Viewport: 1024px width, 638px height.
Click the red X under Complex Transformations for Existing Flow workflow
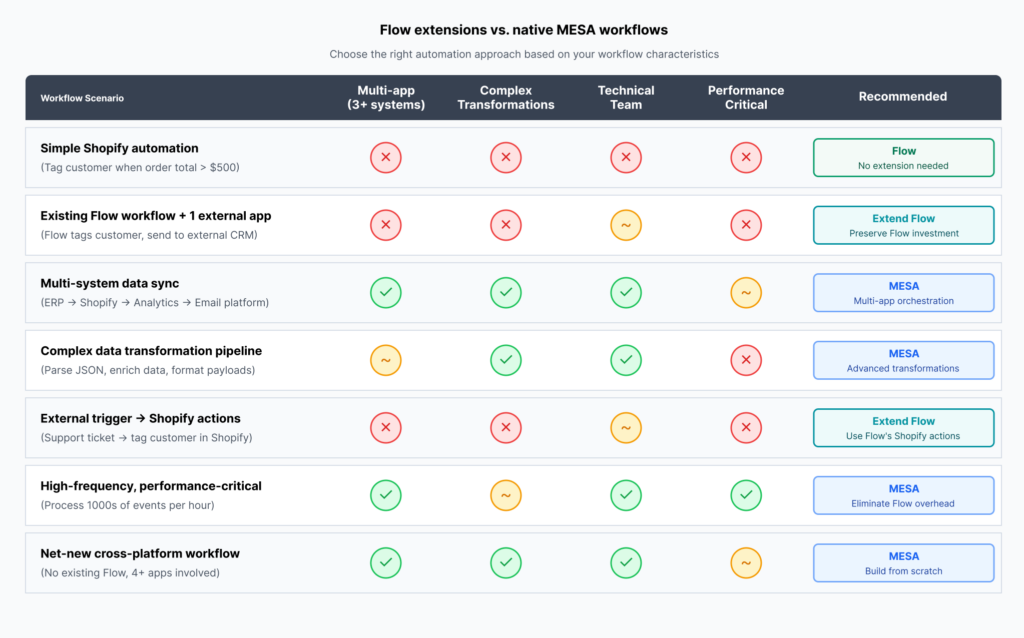(x=506, y=225)
